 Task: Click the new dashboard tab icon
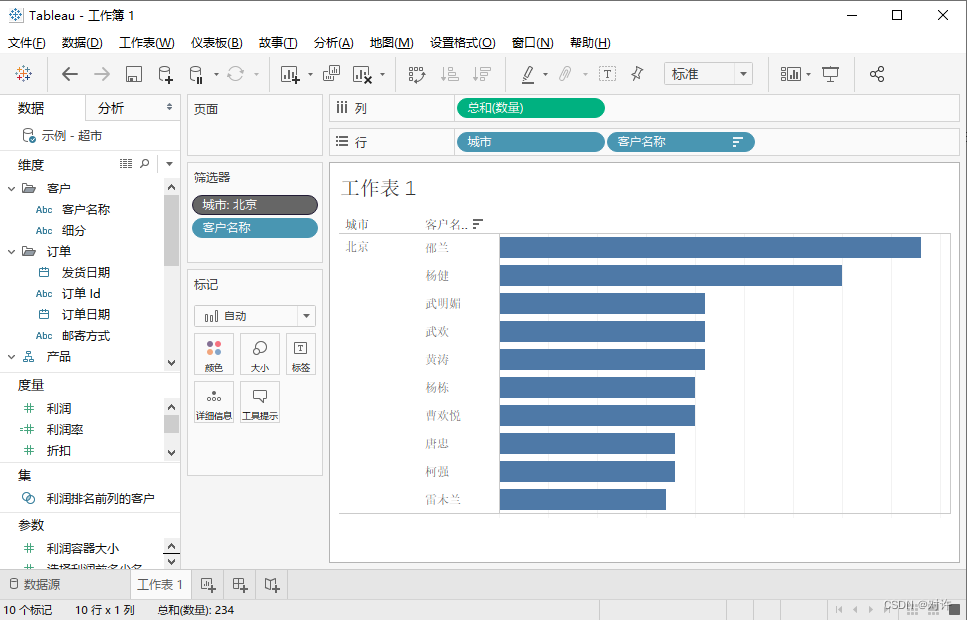coord(240,584)
